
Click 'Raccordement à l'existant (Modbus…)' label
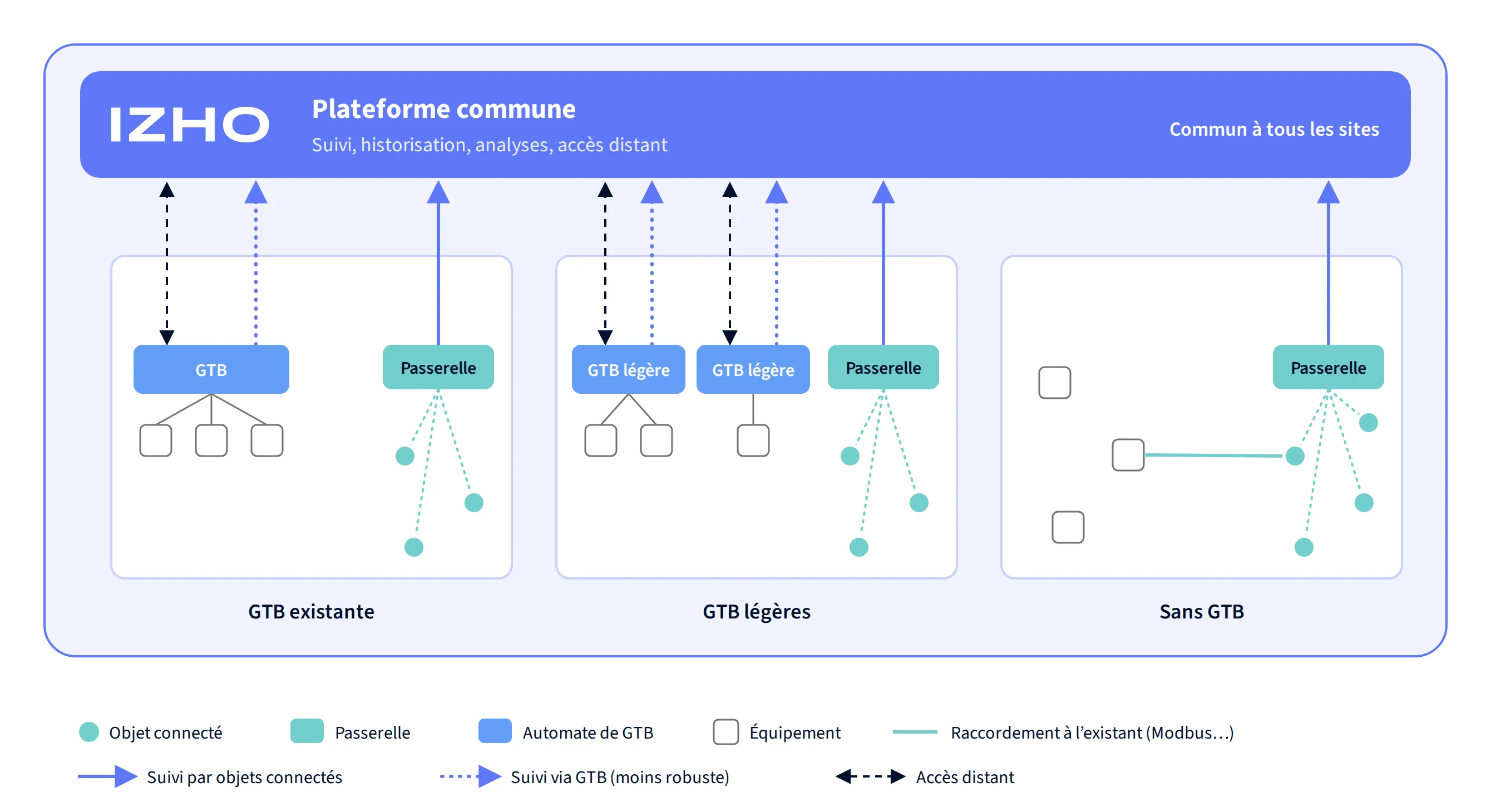(1092, 732)
